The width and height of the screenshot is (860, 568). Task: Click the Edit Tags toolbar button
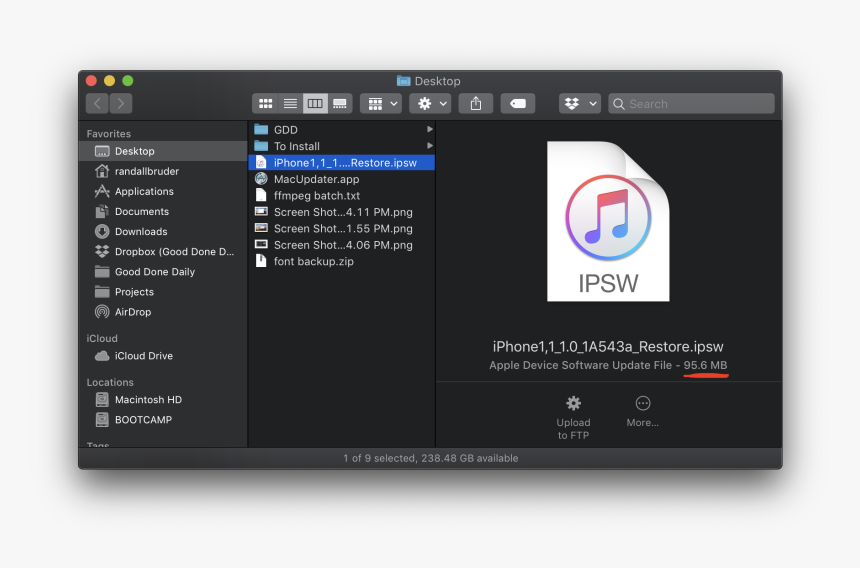(x=518, y=104)
